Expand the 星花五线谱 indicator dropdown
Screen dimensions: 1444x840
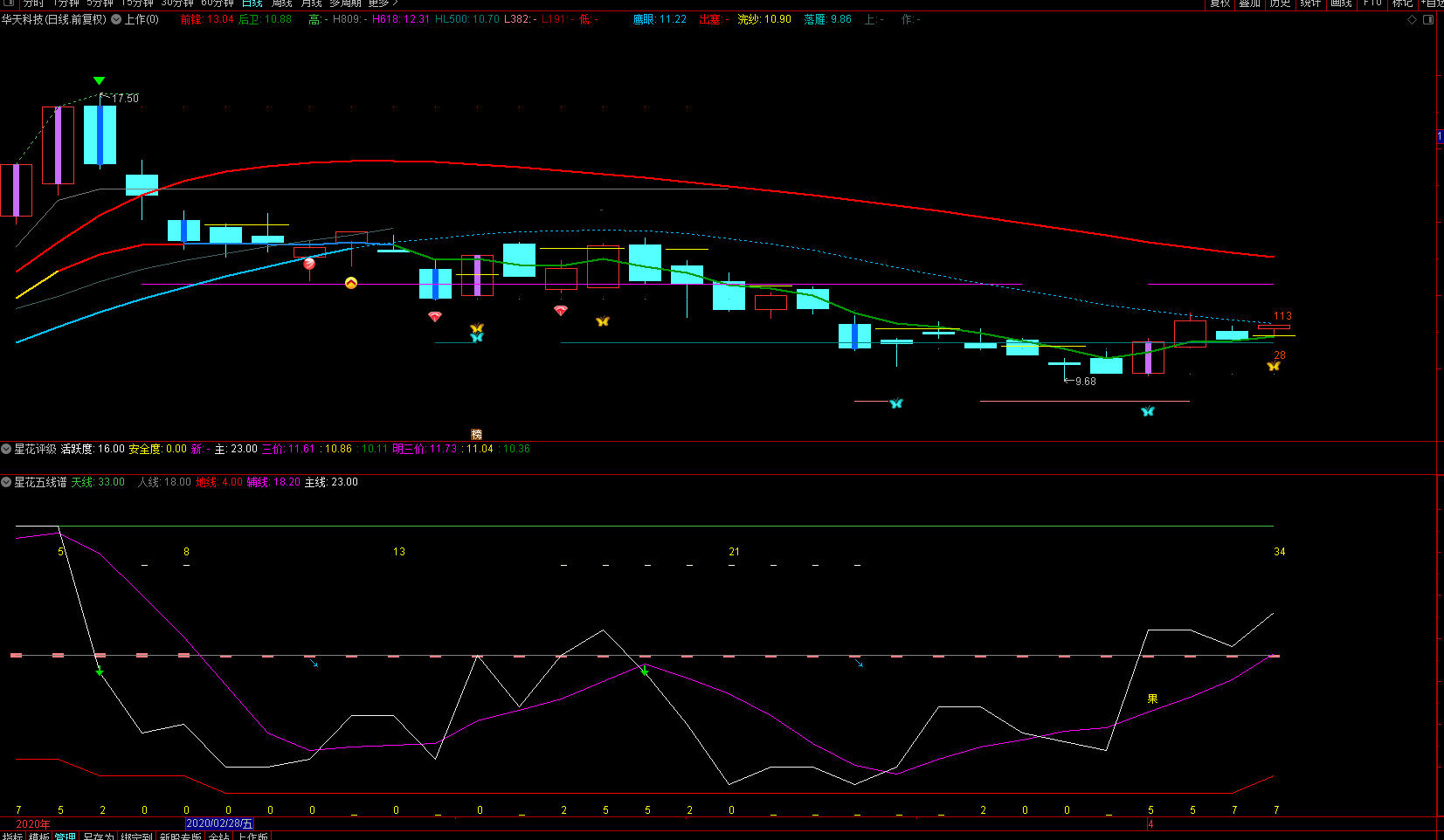tap(6, 482)
